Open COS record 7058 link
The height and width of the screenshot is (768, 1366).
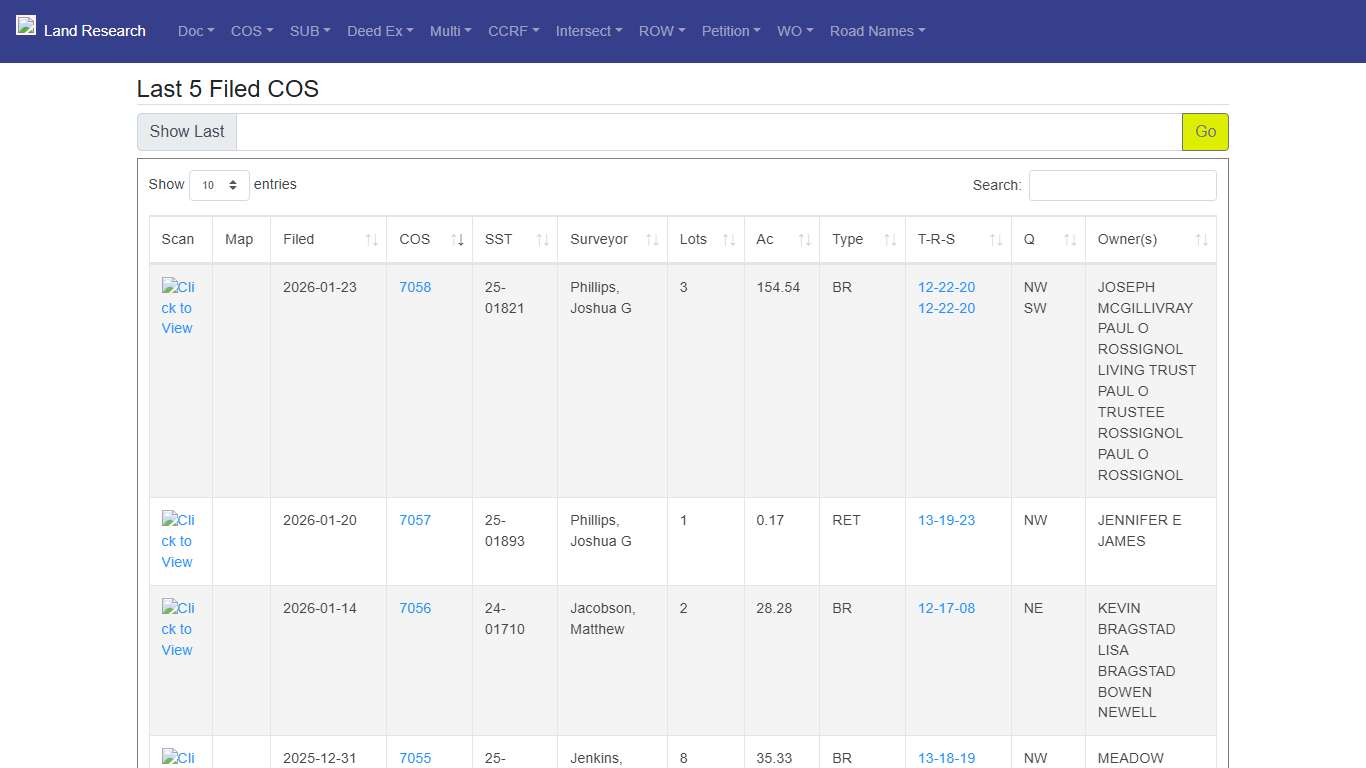[x=415, y=287]
